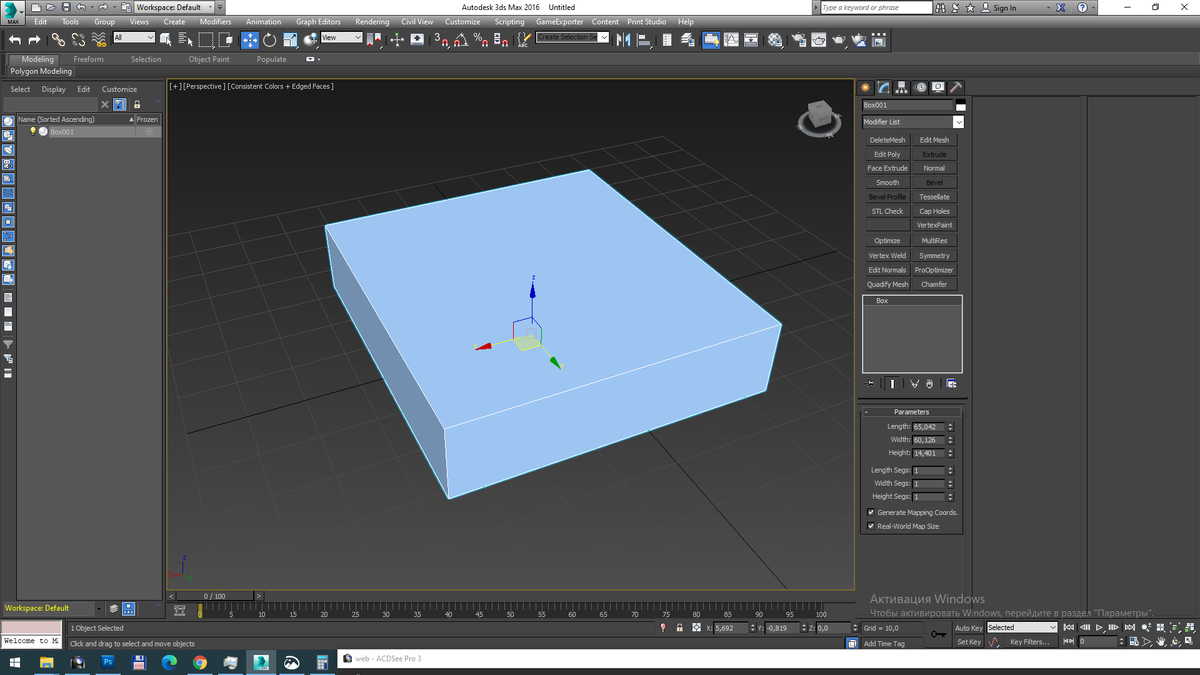Apply the Edit Poly modifier button
The height and width of the screenshot is (675, 1200).
coord(887,154)
